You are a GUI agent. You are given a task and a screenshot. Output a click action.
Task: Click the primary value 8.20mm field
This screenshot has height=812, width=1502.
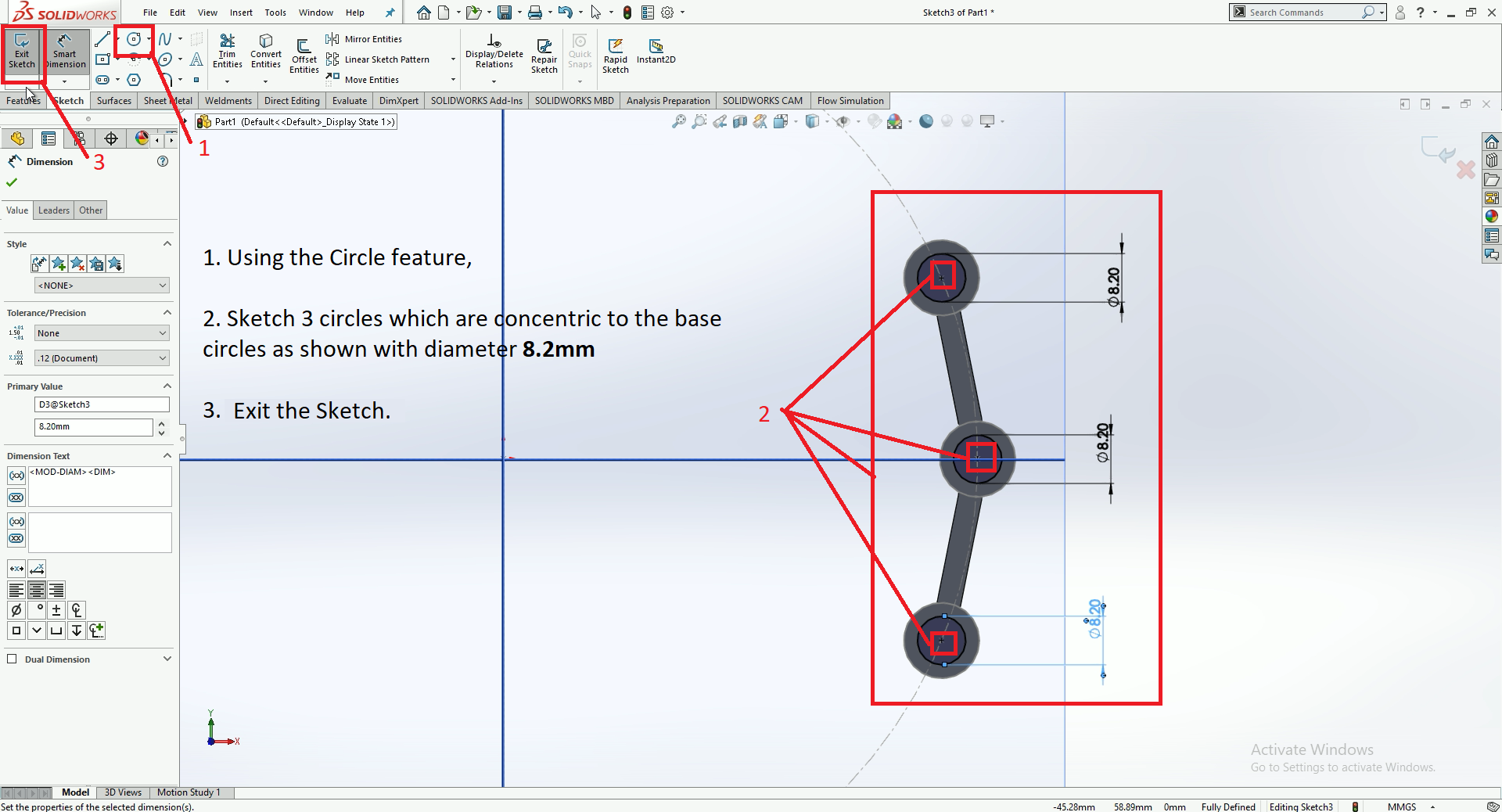(94, 427)
